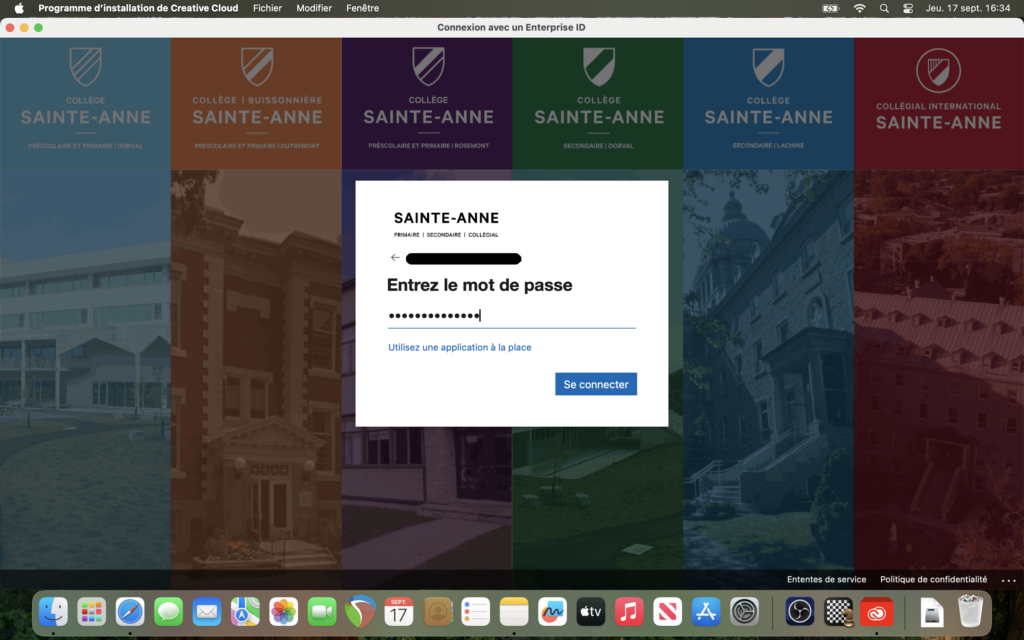Open Ententes de service link

click(826, 579)
